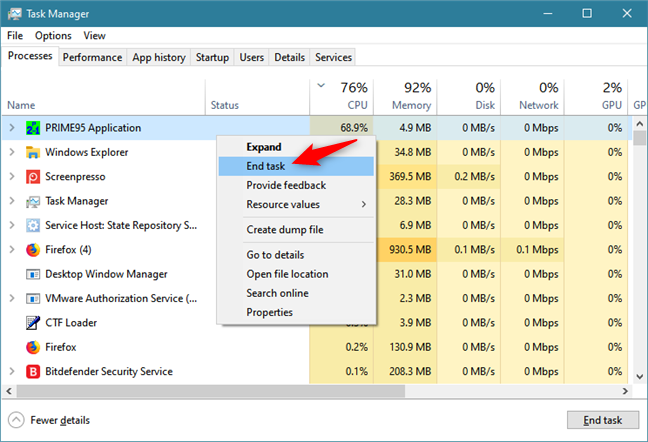Click the Bitdefender Security Service icon
This screenshot has width=648, height=442.
coord(33,371)
